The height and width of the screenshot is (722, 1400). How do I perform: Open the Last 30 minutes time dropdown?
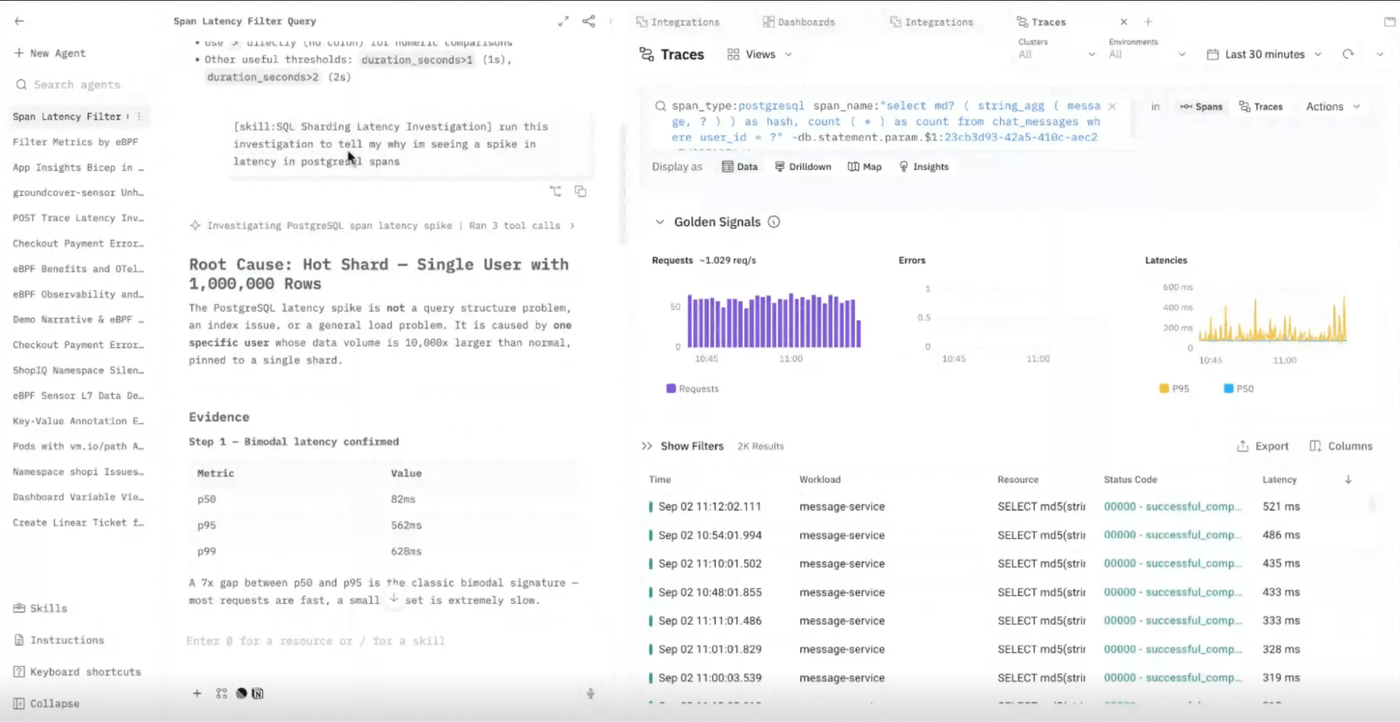point(1265,55)
